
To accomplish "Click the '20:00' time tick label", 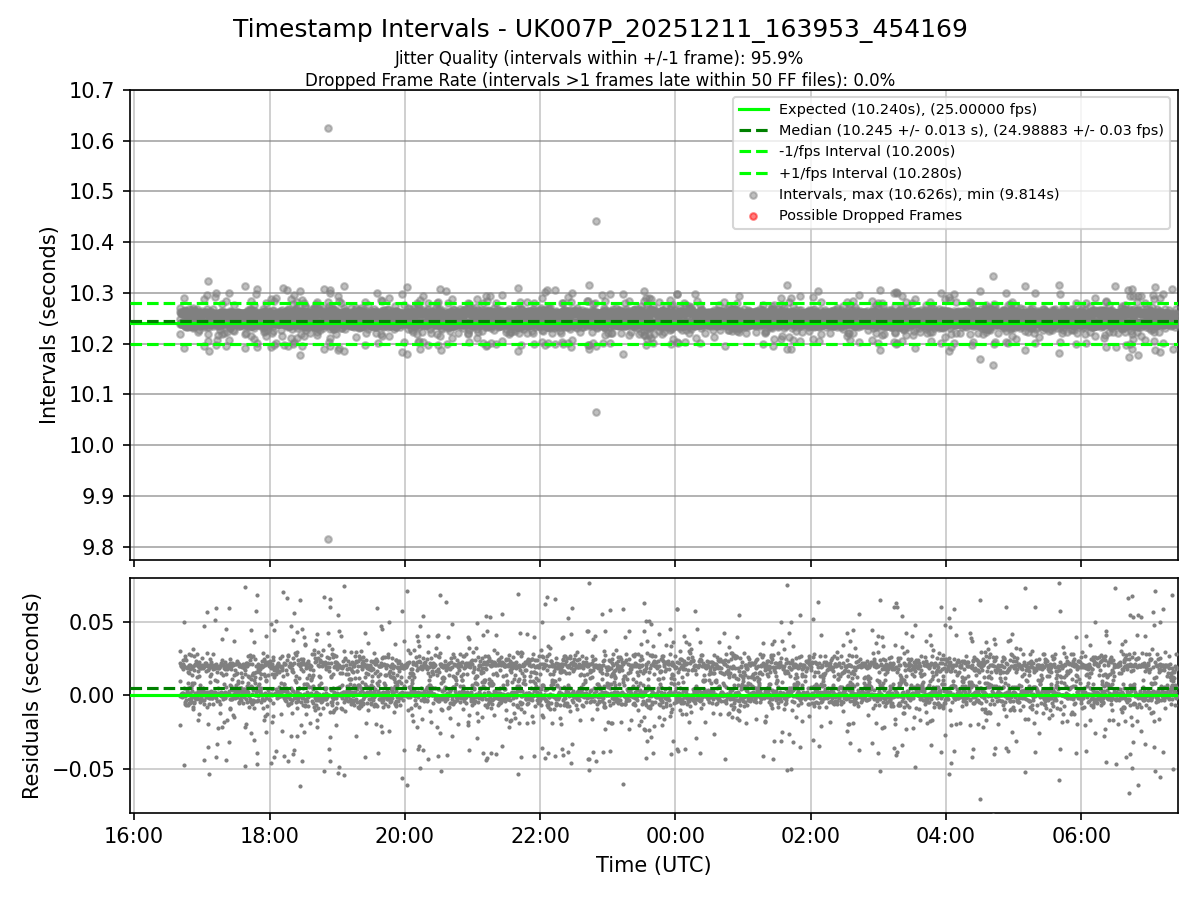I will [x=404, y=835].
